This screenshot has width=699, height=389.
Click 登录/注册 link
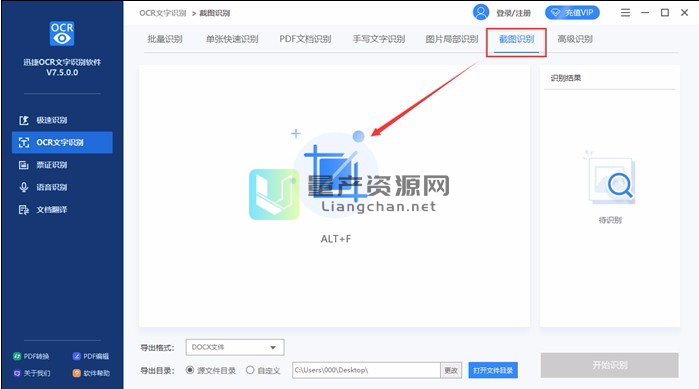(514, 13)
